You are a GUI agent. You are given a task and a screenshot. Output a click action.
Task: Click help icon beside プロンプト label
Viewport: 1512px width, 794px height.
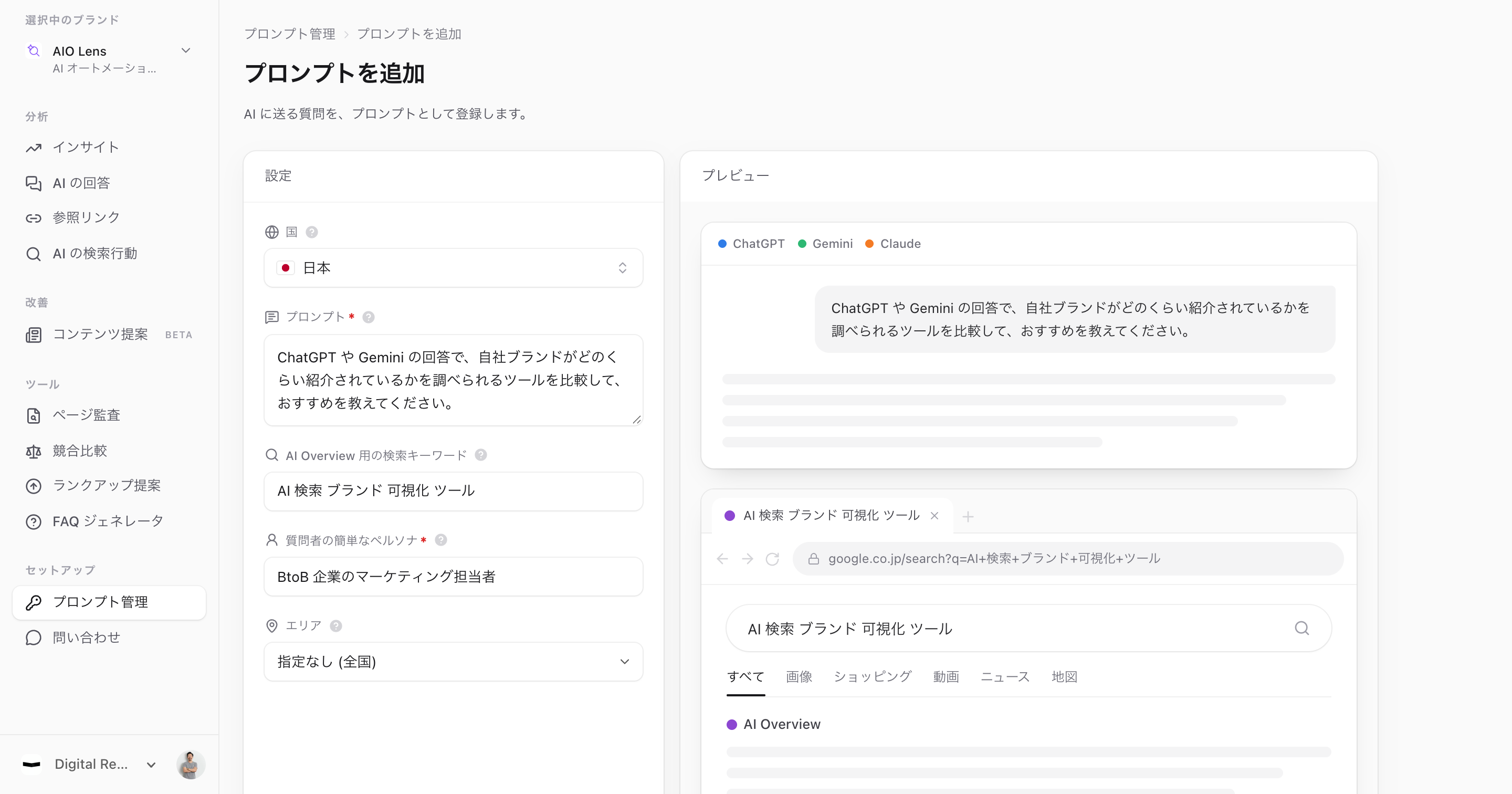pyautogui.click(x=369, y=317)
